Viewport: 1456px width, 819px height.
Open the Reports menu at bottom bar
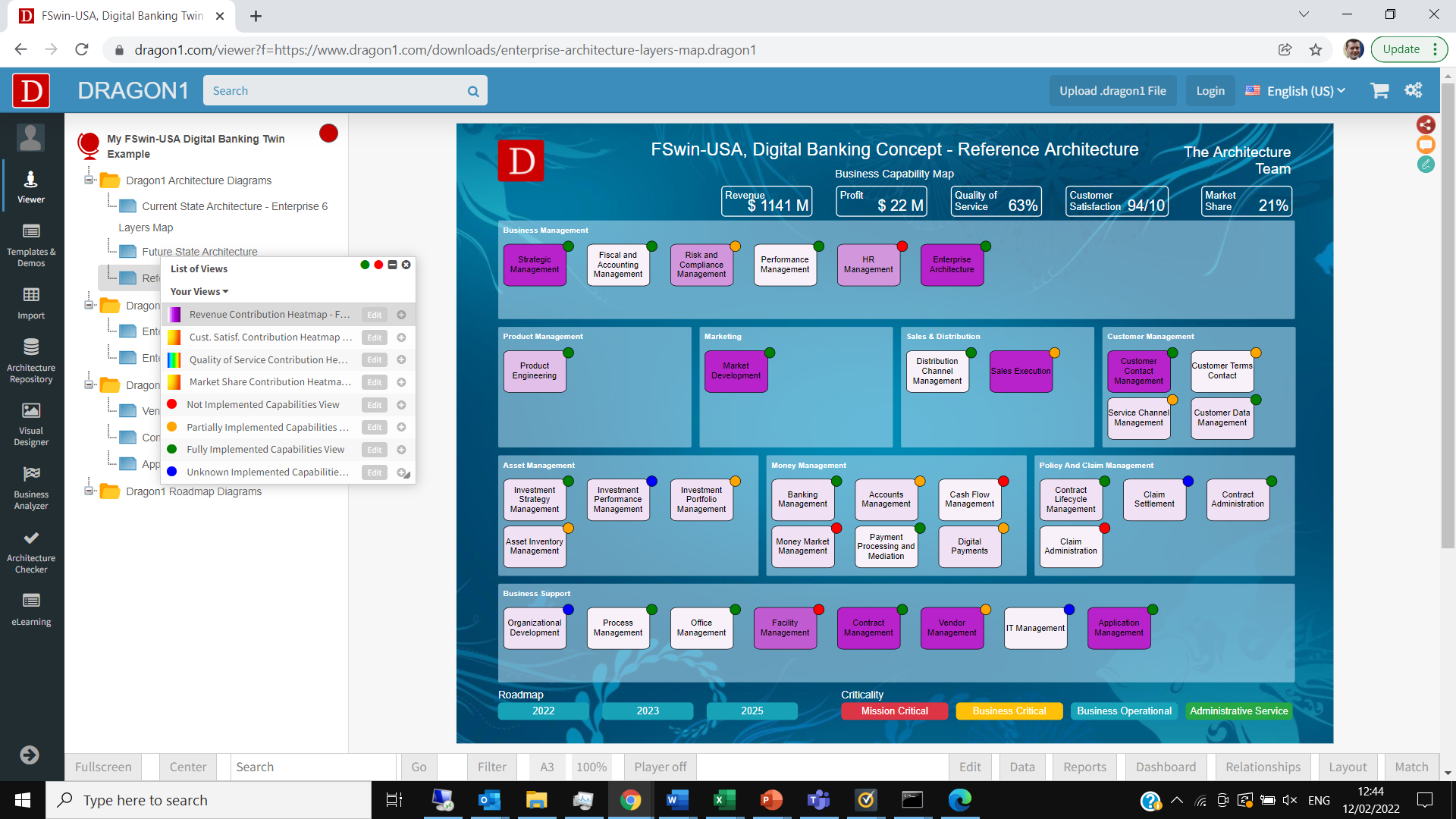pyautogui.click(x=1083, y=767)
